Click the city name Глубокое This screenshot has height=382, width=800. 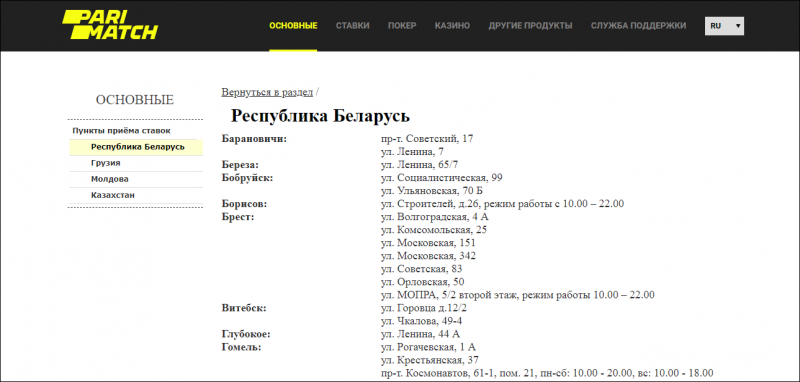click(245, 335)
